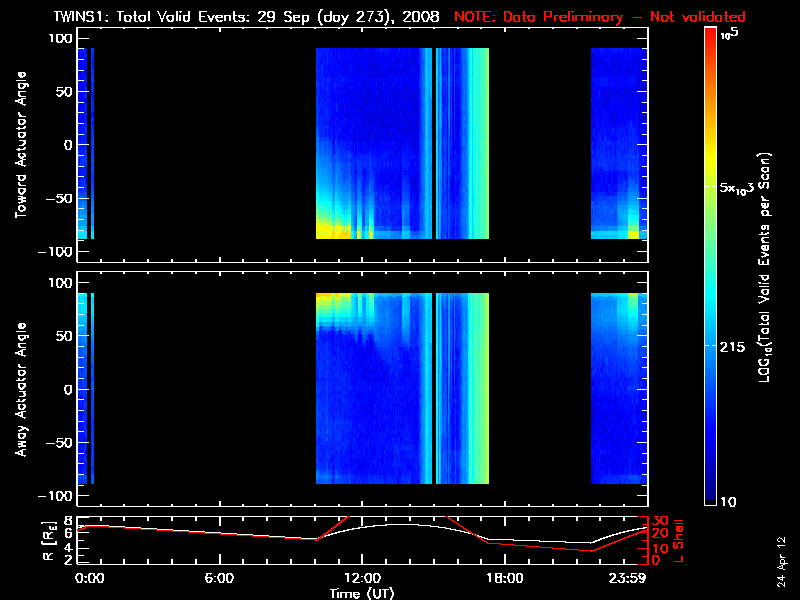
Task: Click the 'Toward Actuator Angle' axis label
Action: click(x=19, y=144)
